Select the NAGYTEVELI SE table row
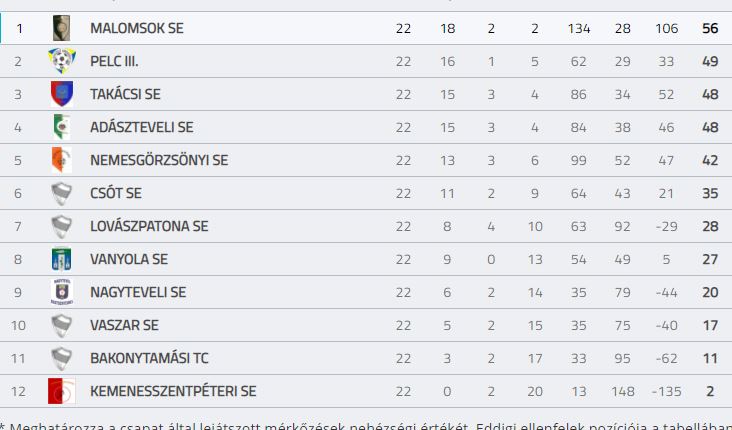Screen dimensions: 732x430 366,292
